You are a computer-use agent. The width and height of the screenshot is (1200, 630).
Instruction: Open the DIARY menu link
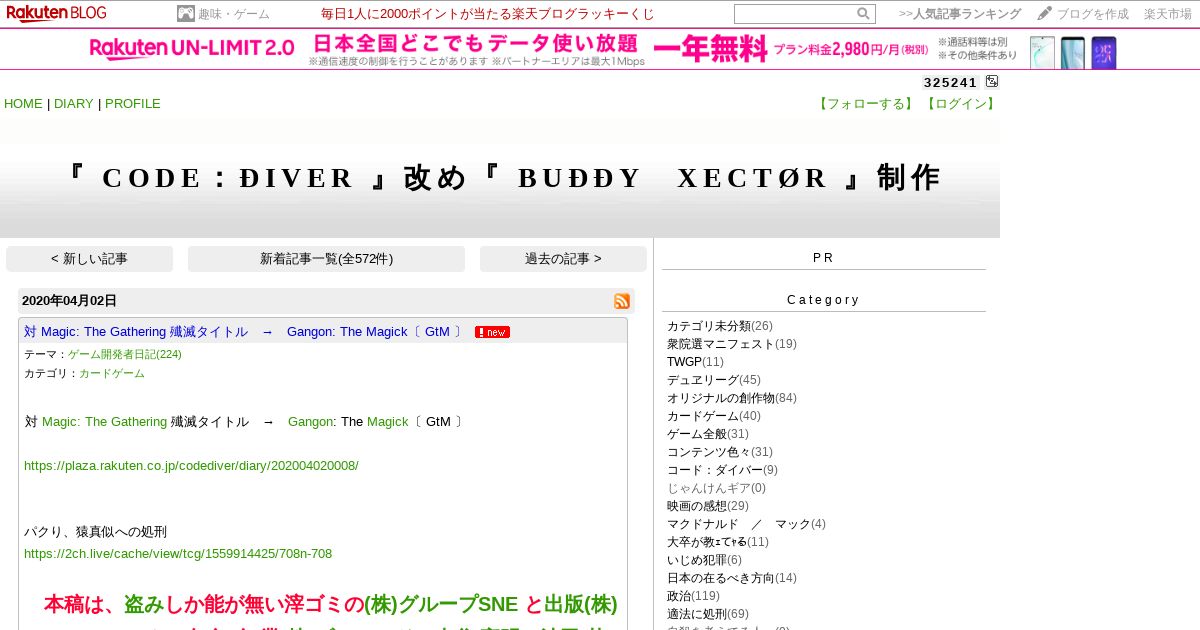pos(73,104)
